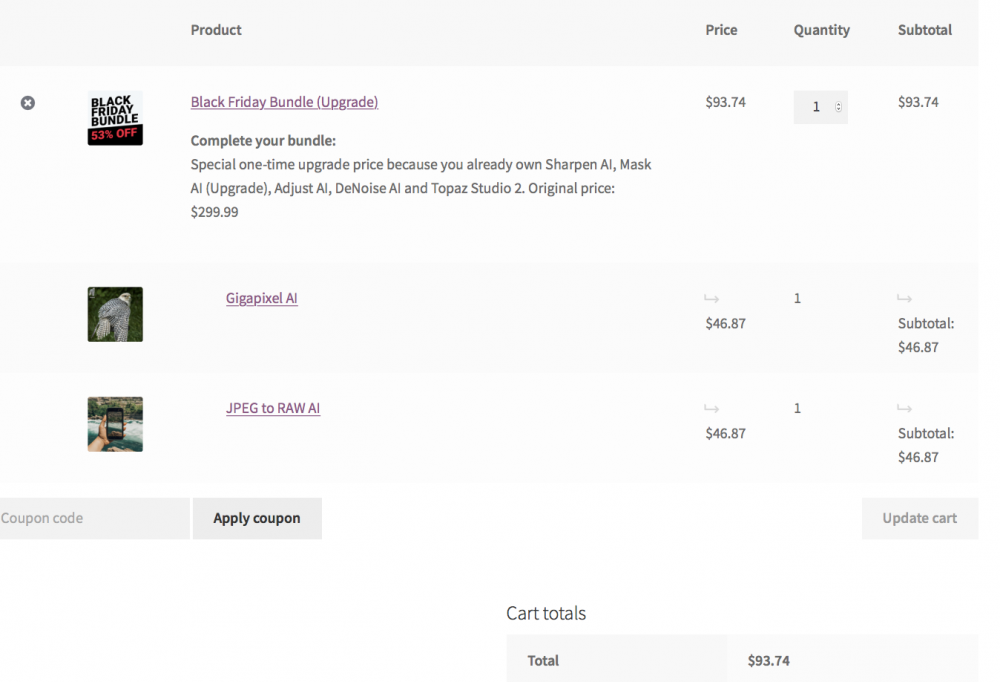
Task: Click the bundle price arrow icon in Gigapixel row
Action: (712, 299)
